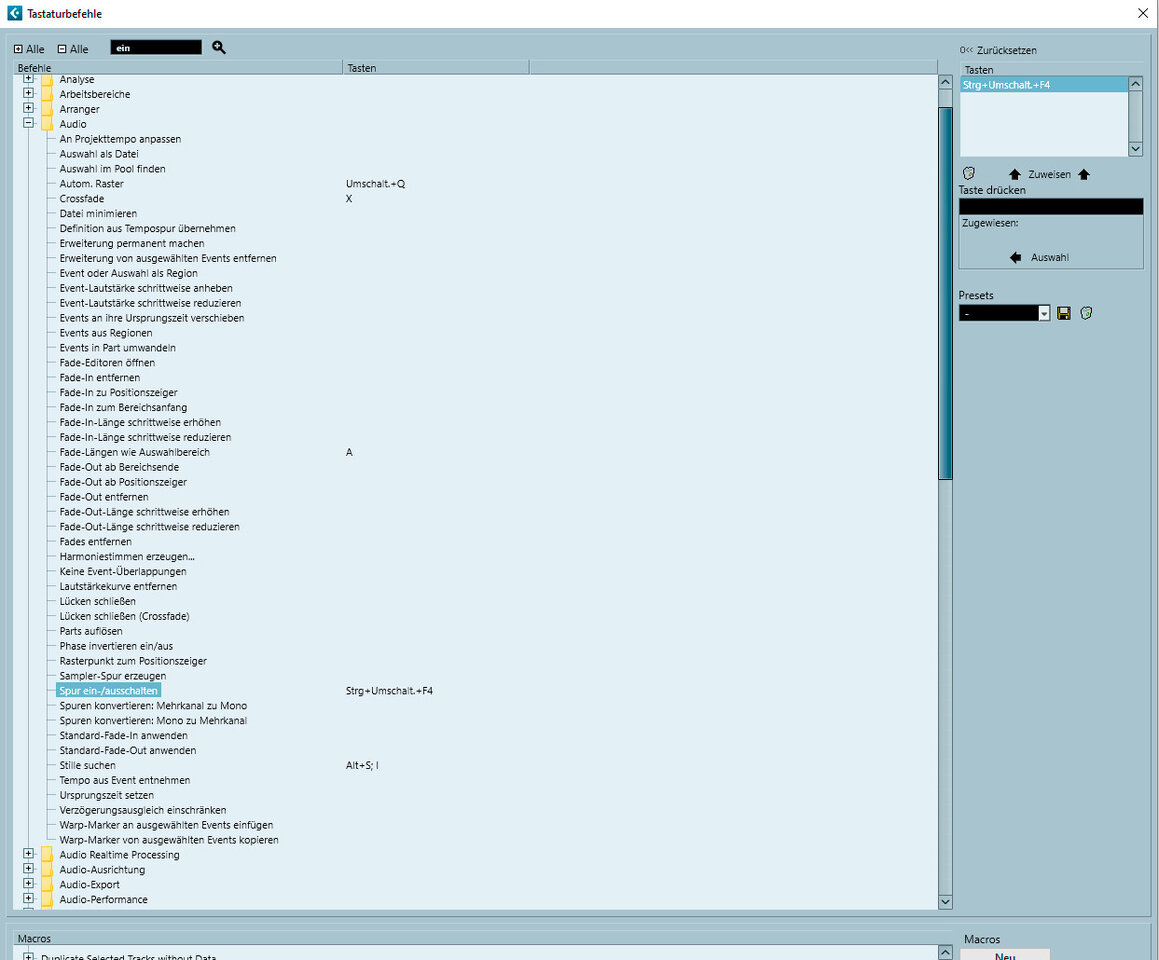Viewport: 1159px width, 960px height.
Task: Expand the Analyse folder
Action: tap(28, 78)
